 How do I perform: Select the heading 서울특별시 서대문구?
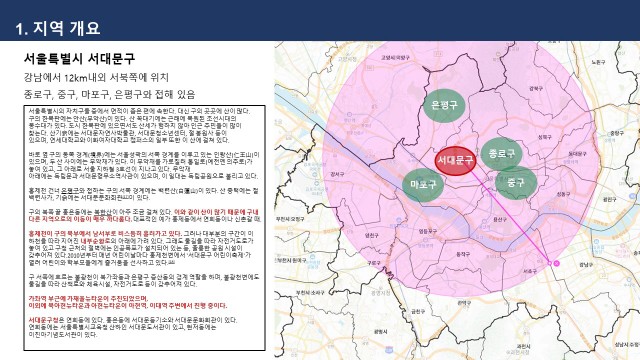click(79, 58)
